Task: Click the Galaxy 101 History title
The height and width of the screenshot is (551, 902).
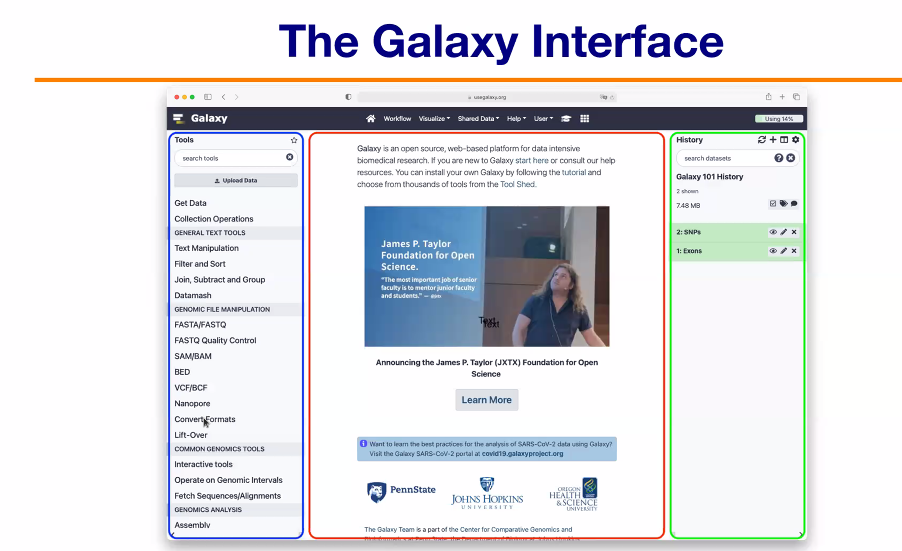Action: tap(709, 177)
